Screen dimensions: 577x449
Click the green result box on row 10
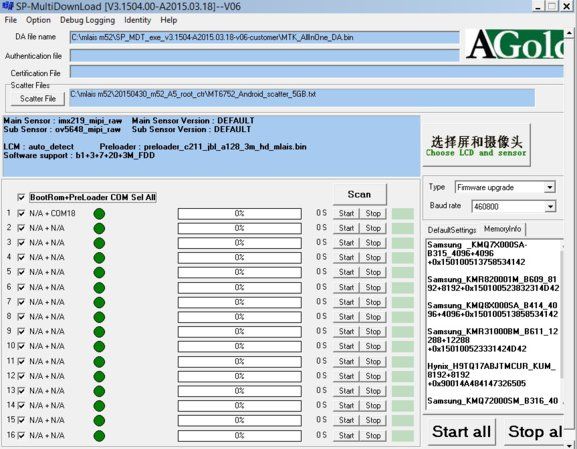(403, 347)
